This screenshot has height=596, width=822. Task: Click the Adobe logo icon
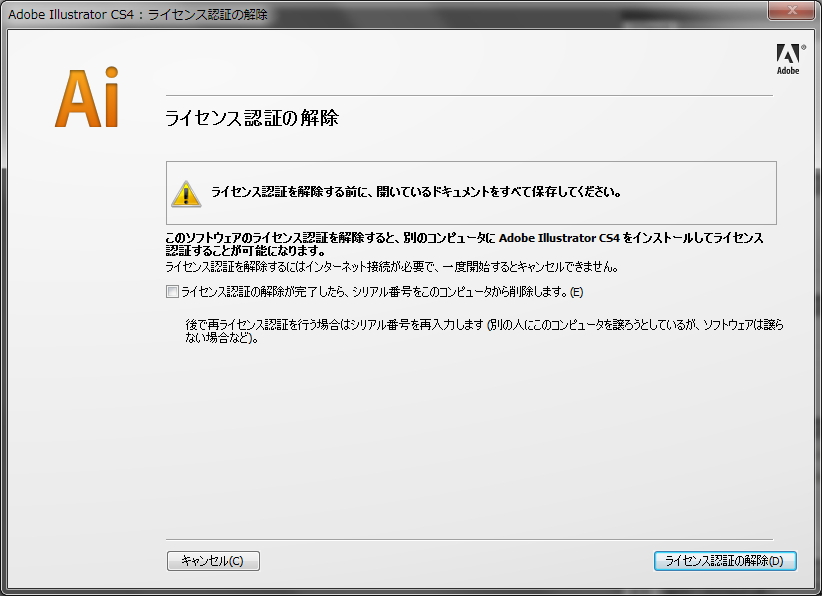point(790,59)
